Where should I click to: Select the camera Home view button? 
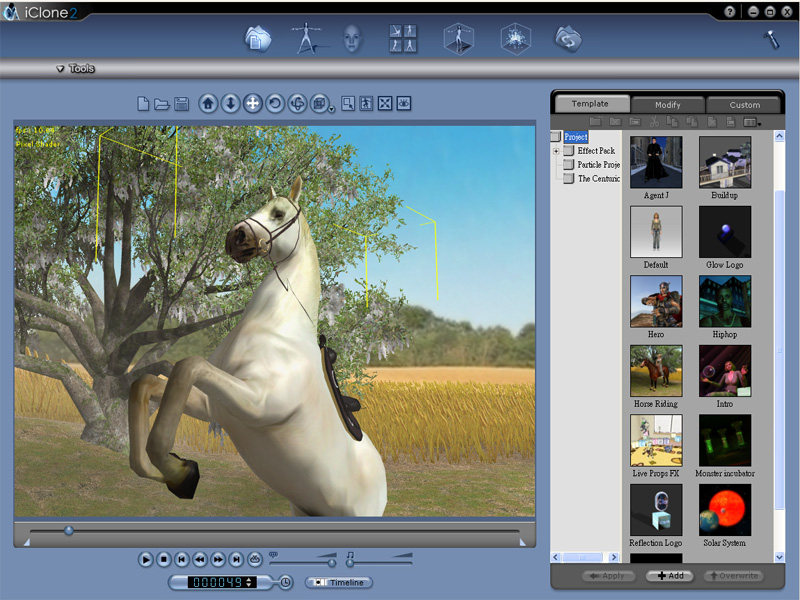point(208,103)
